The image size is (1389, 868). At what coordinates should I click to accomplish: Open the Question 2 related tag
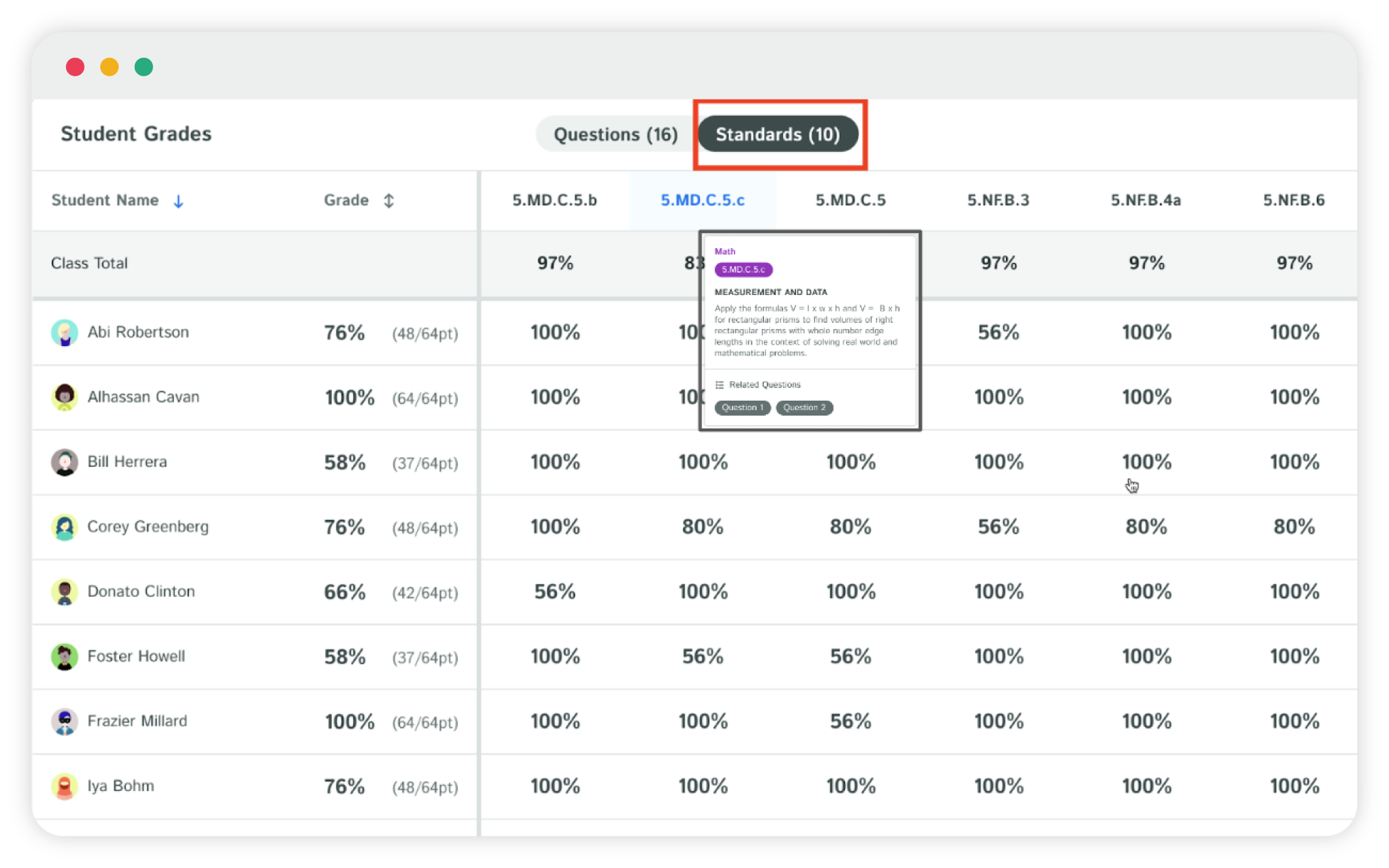[804, 407]
